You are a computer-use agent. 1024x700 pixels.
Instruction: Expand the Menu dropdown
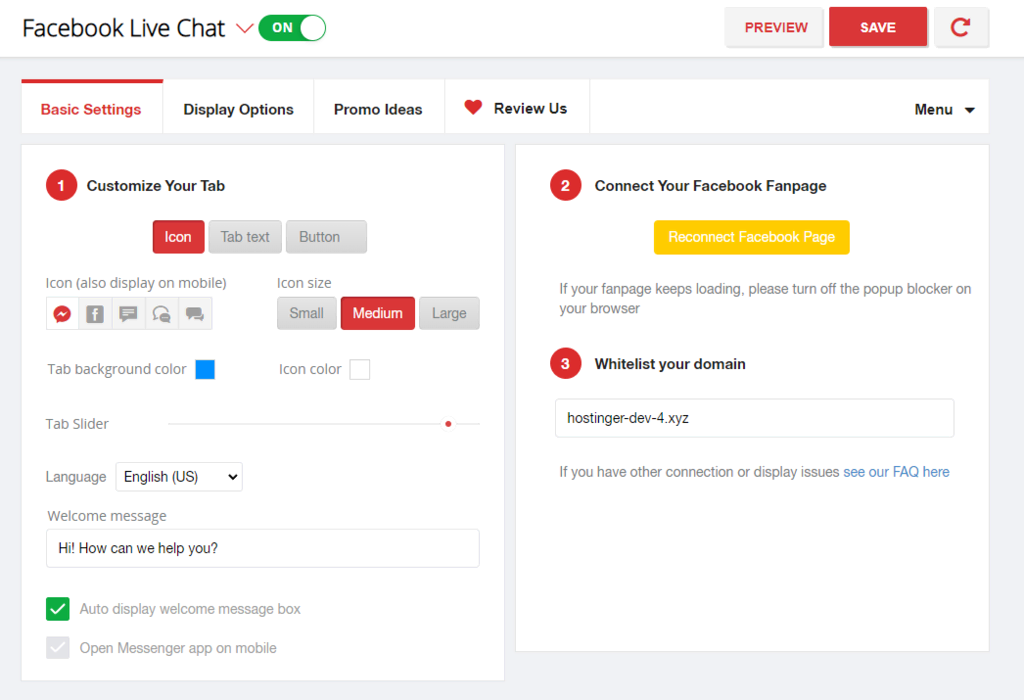tap(944, 110)
